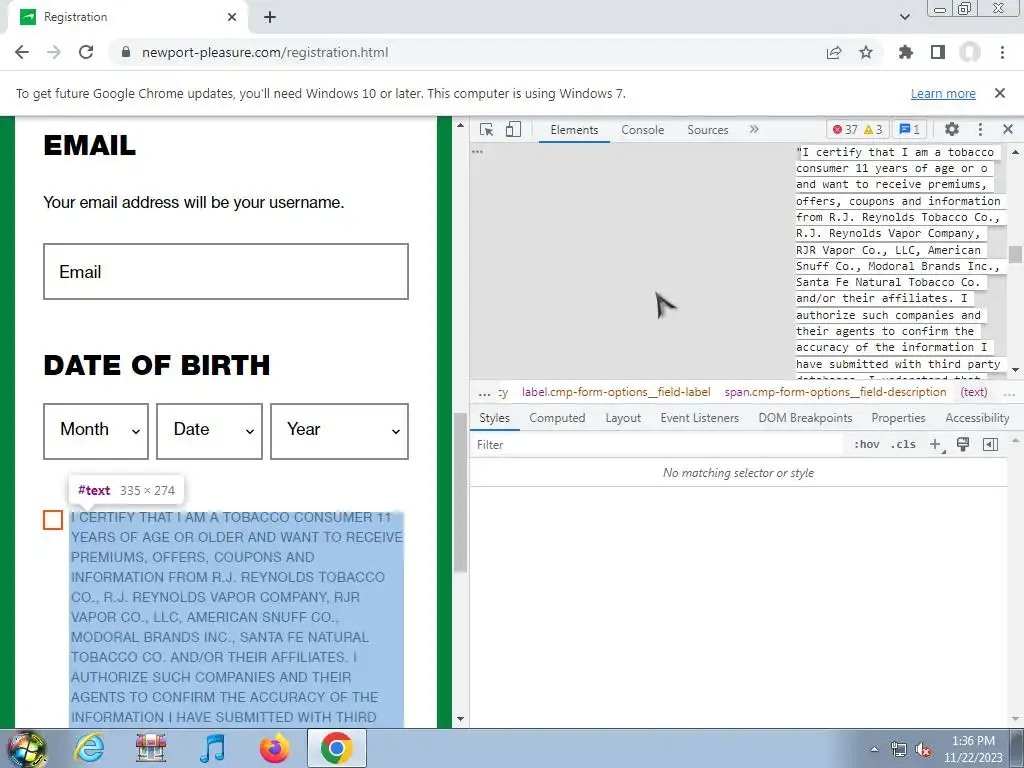Toggle the rendering emulation paintbrush icon
The height and width of the screenshot is (768, 1024).
coord(963,445)
